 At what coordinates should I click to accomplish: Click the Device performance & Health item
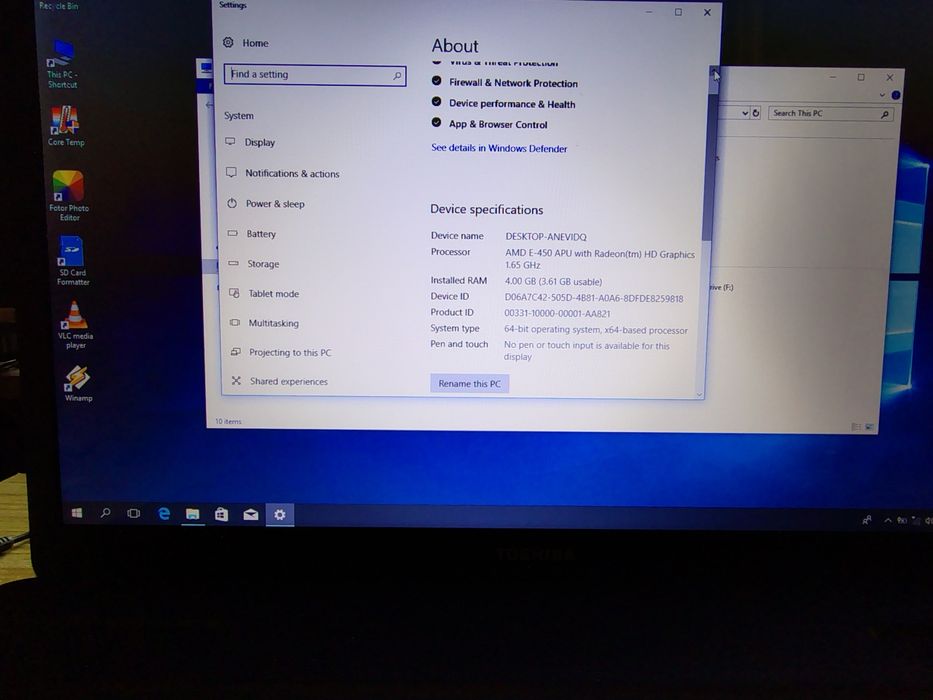point(512,104)
